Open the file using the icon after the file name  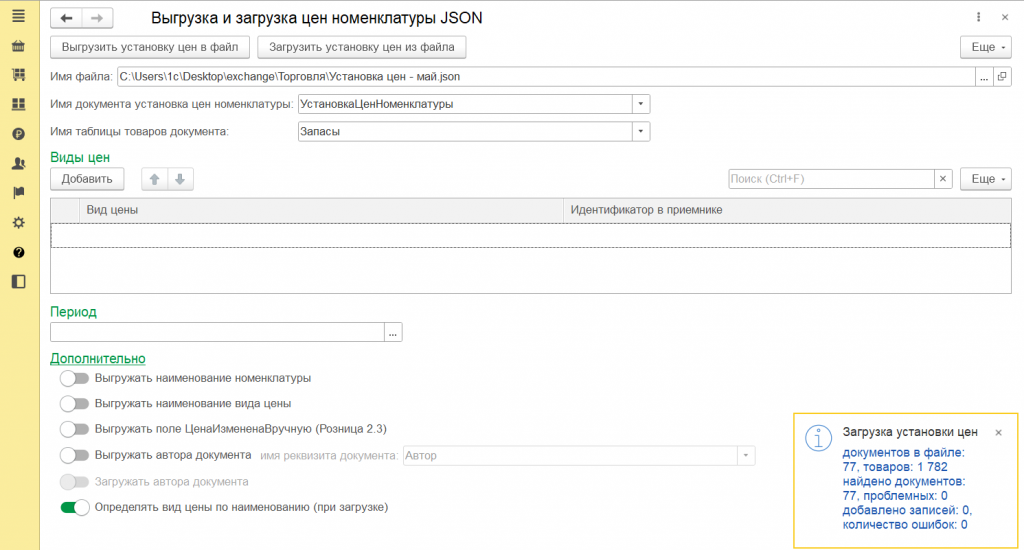pos(1002,77)
